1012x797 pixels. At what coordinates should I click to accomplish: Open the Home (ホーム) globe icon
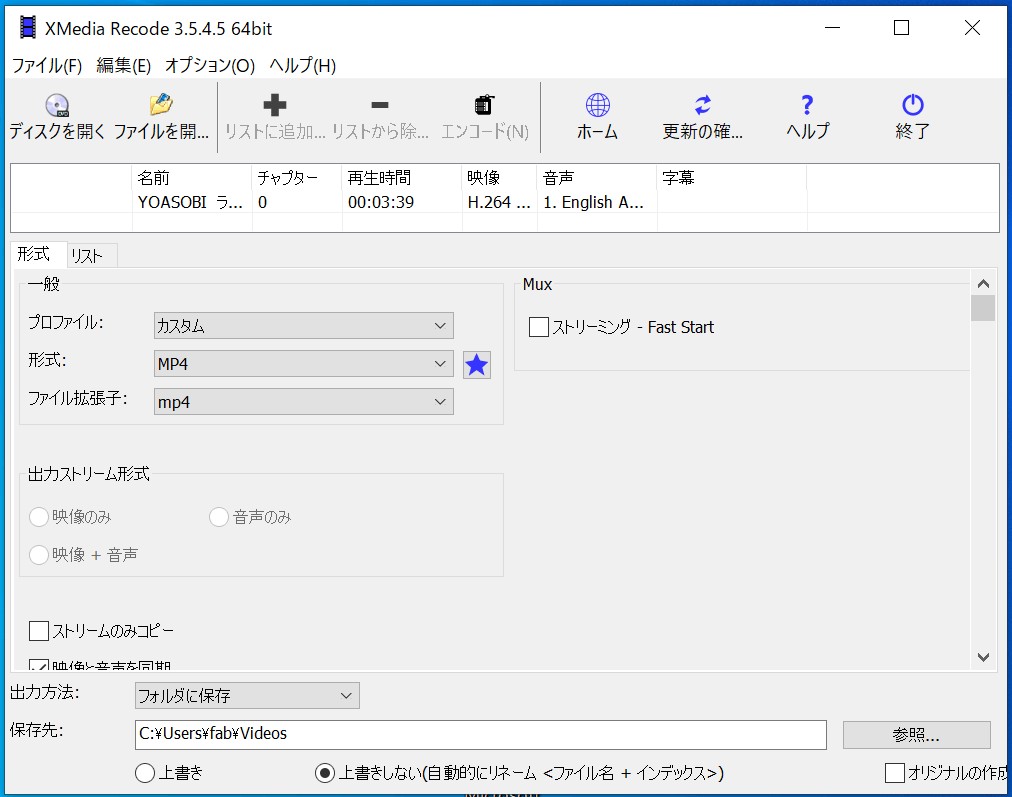pos(597,106)
